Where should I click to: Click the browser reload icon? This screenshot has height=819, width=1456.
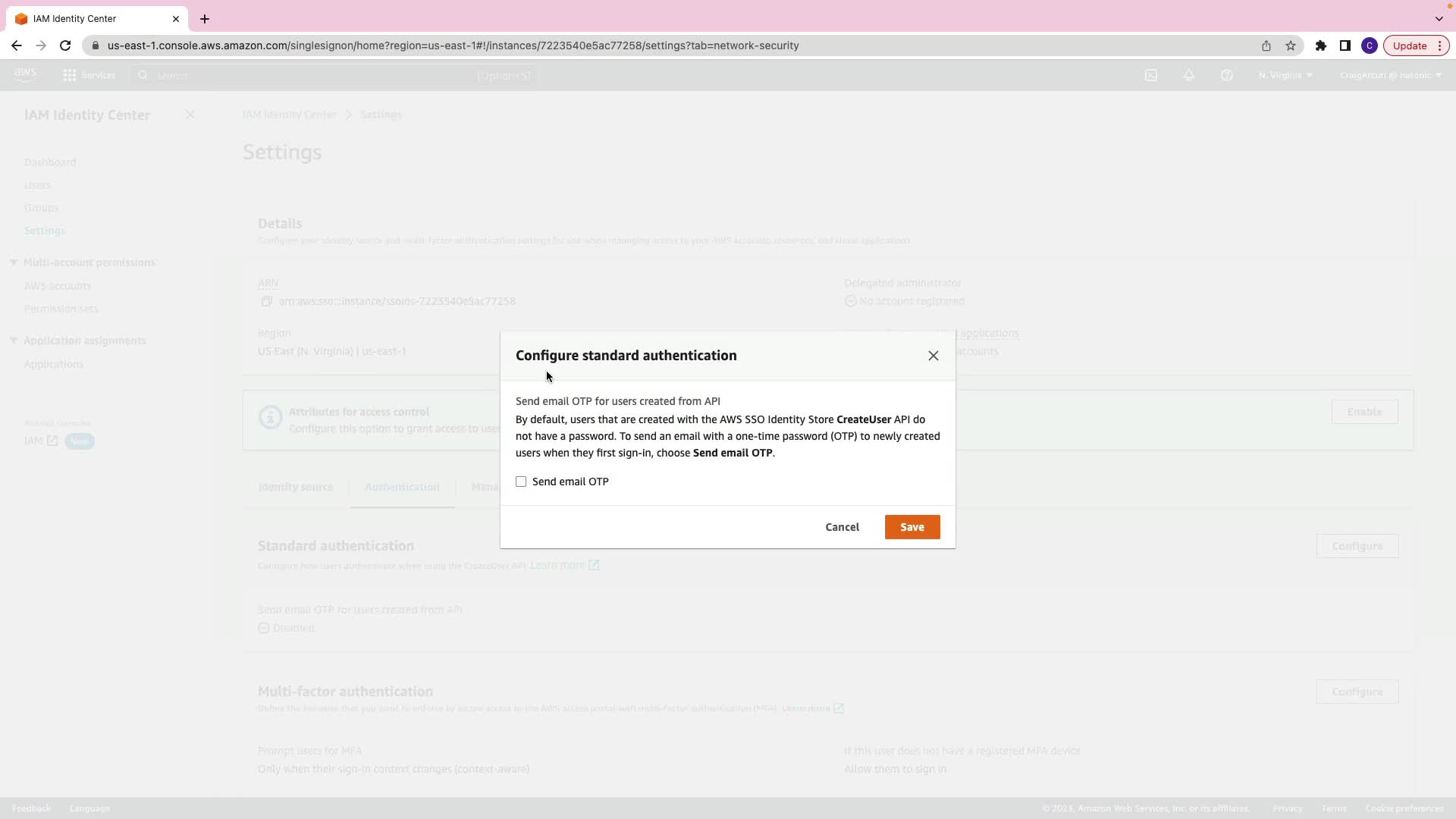[65, 45]
